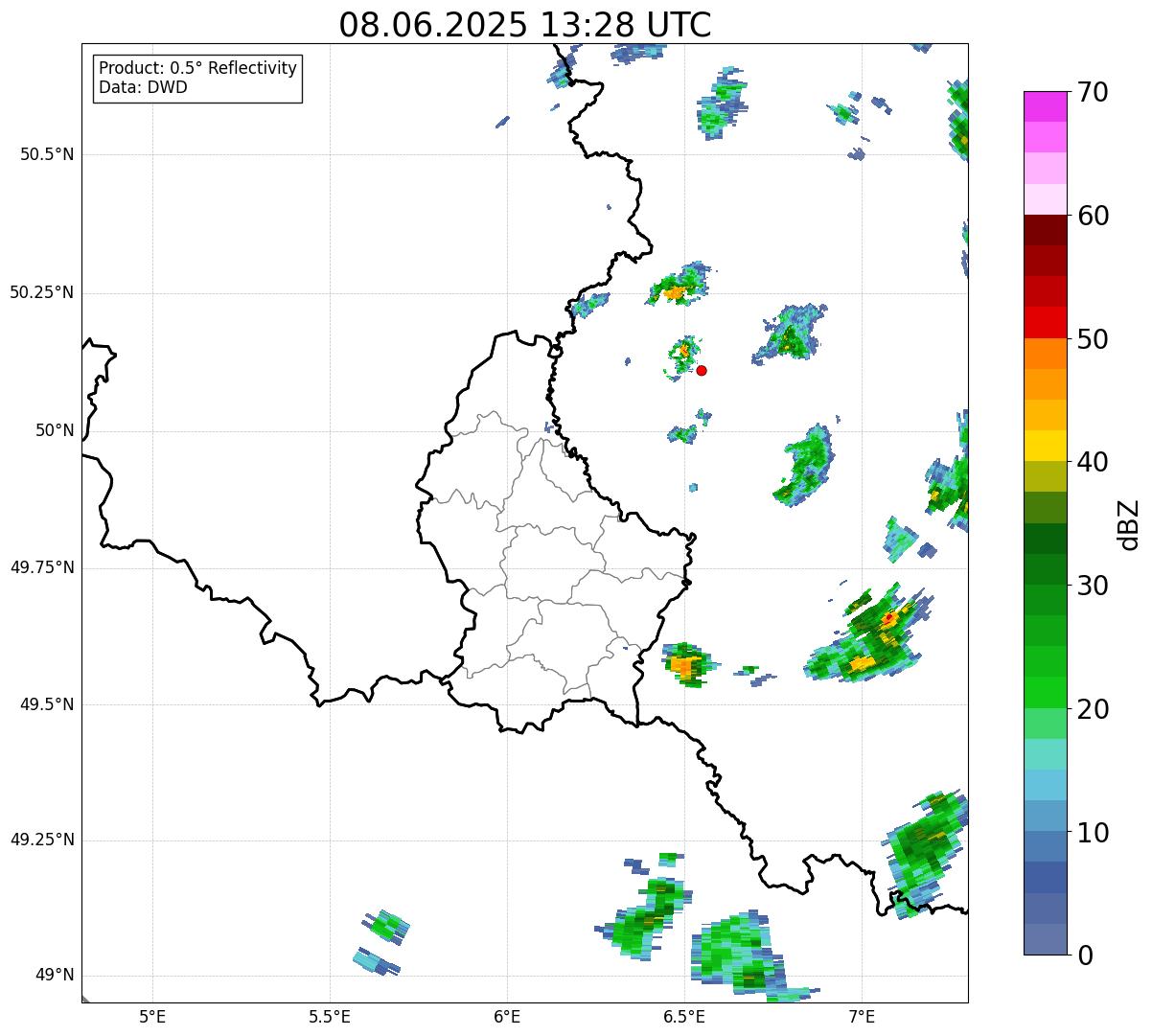Click the '49.25°N' latitude label
The height and width of the screenshot is (1036, 1152).
point(42,840)
